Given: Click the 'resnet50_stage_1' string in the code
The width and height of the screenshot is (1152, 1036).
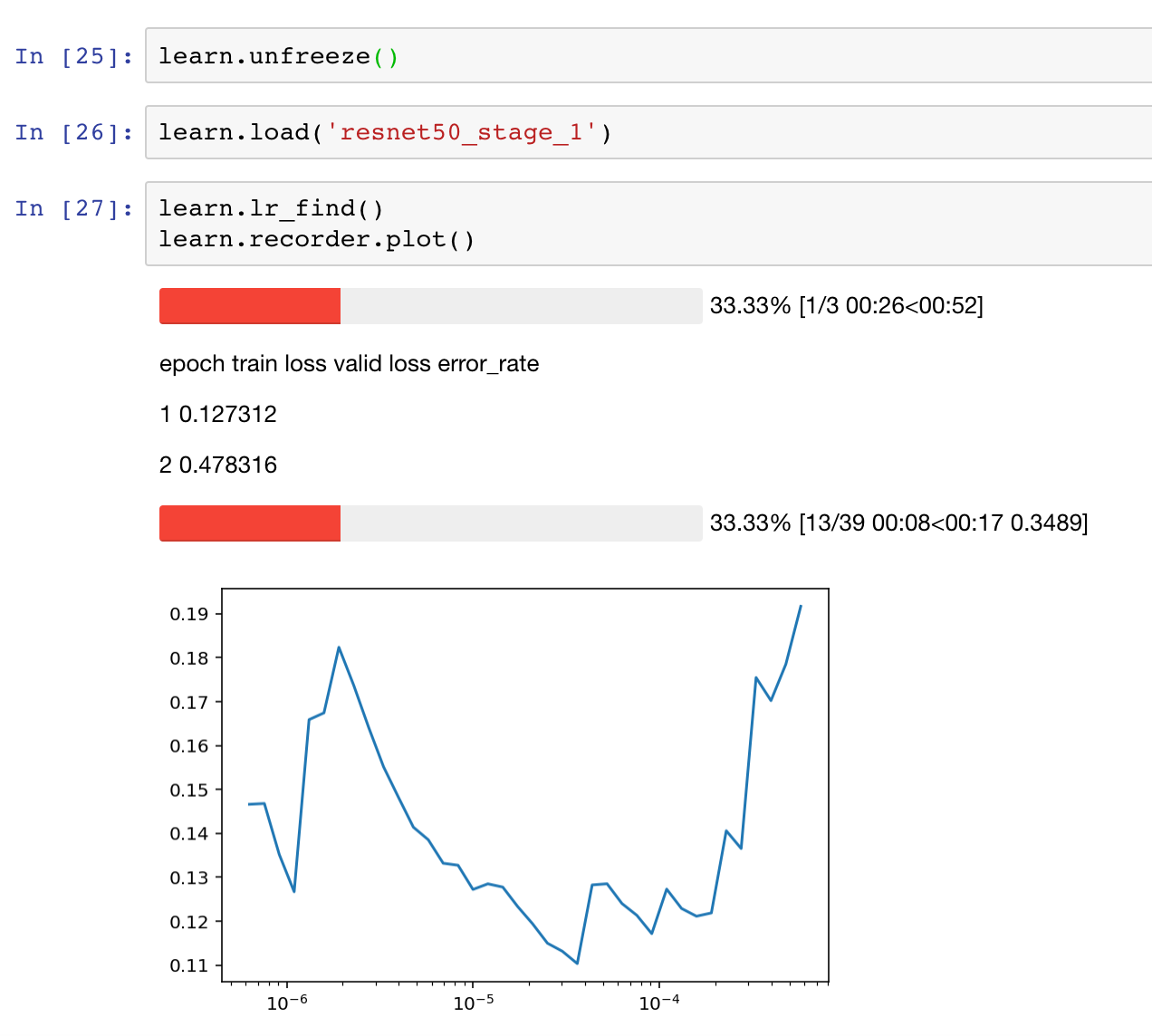Looking at the screenshot, I should point(462,132).
